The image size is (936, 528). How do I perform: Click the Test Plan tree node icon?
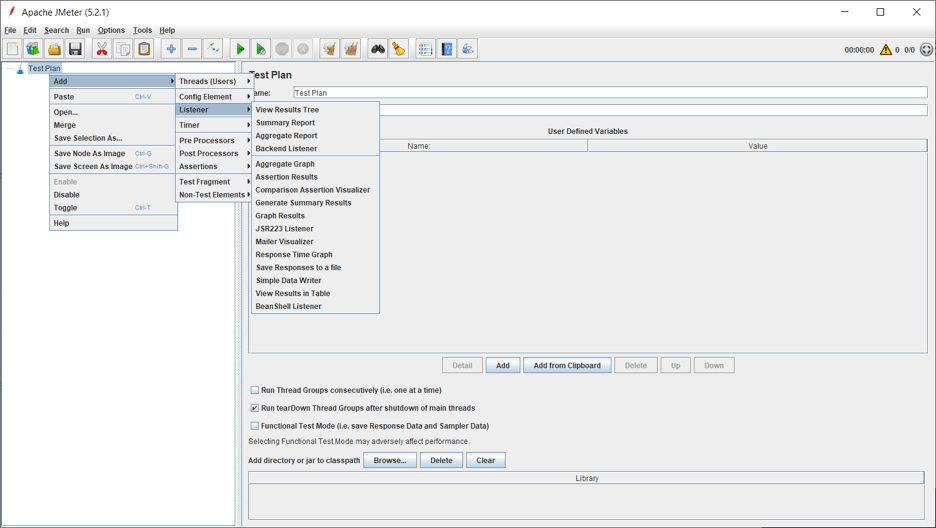(20, 69)
